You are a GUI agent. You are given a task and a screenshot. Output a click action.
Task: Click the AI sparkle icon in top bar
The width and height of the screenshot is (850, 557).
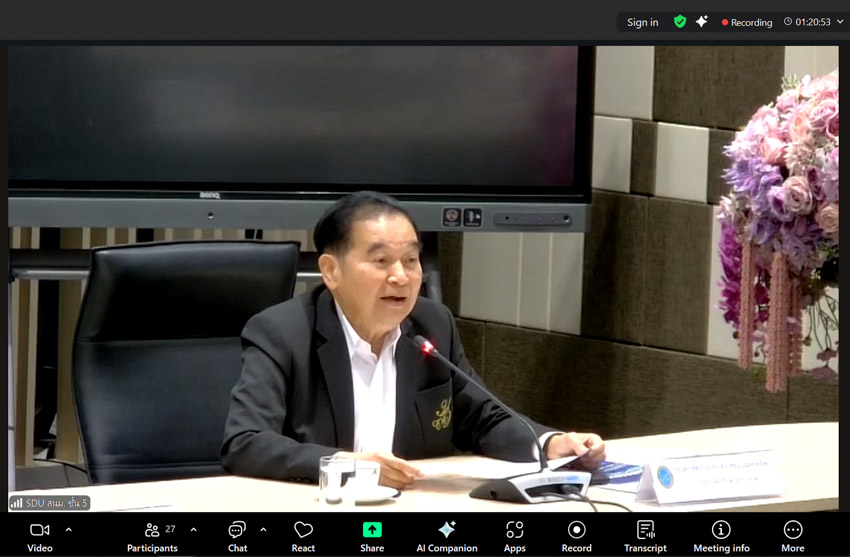click(x=702, y=22)
